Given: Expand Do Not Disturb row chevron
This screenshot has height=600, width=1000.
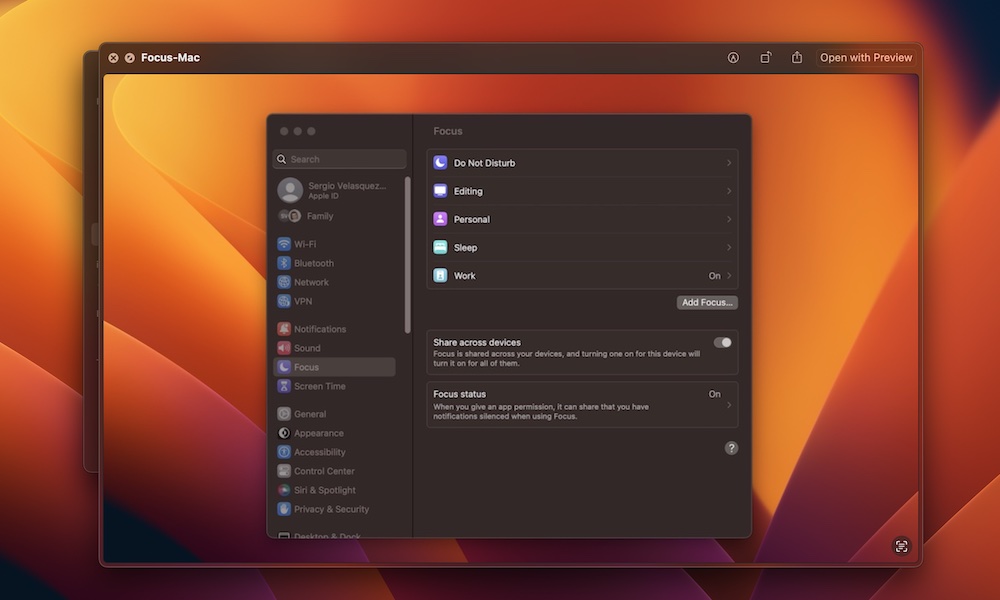Looking at the screenshot, I should (x=729, y=163).
